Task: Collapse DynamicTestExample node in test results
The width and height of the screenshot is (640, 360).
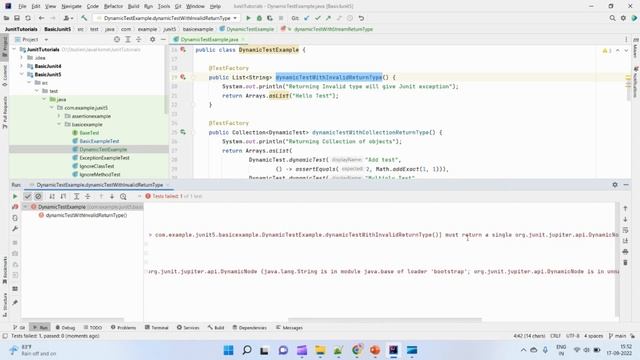Action: pyautogui.click(x=26, y=207)
